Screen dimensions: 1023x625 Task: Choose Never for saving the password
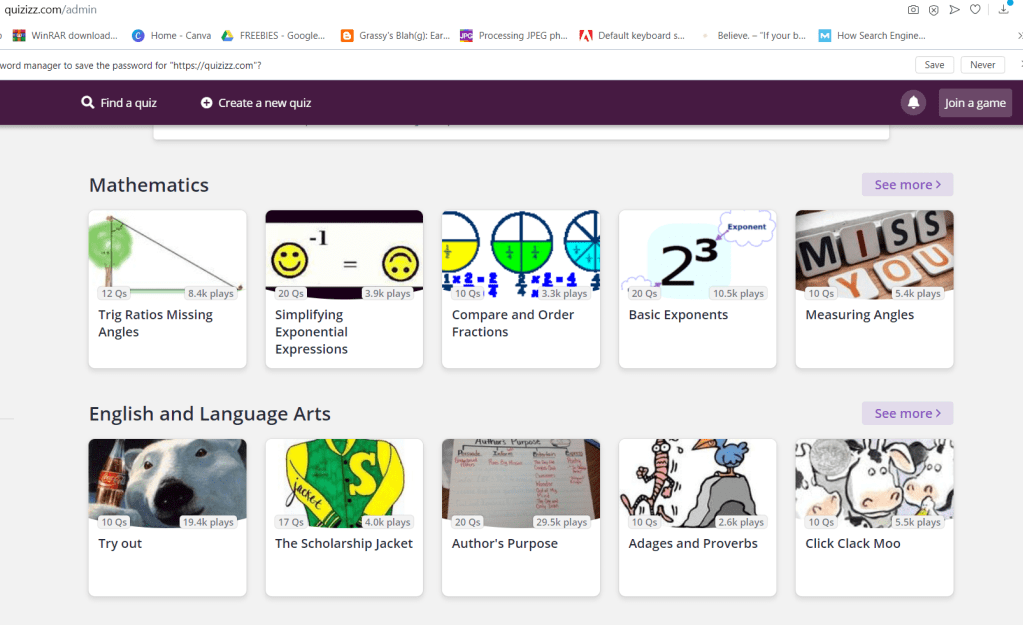982,65
